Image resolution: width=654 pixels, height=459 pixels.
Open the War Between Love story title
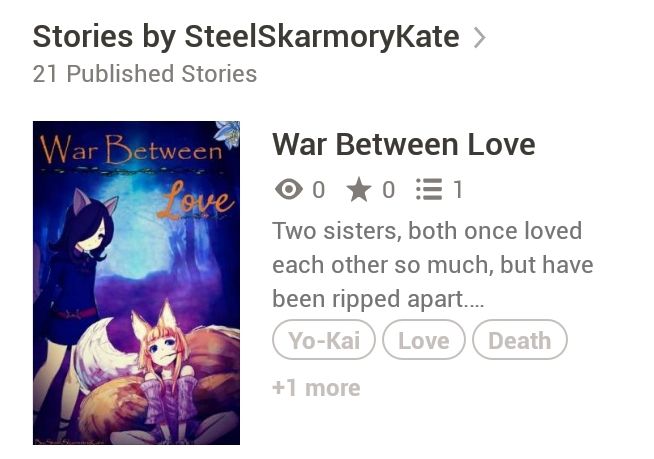403,144
